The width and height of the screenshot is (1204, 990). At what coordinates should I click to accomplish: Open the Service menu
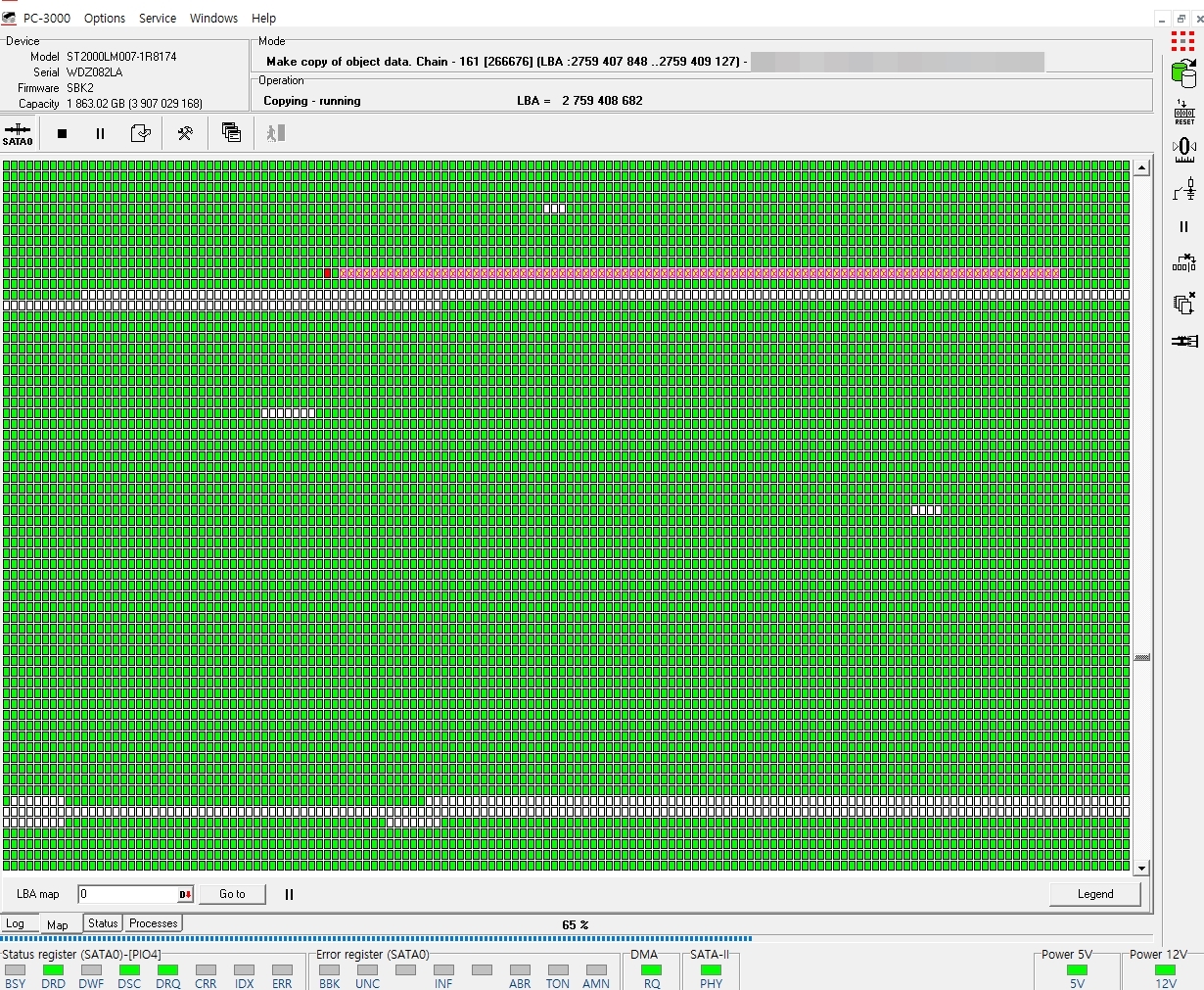click(x=158, y=18)
